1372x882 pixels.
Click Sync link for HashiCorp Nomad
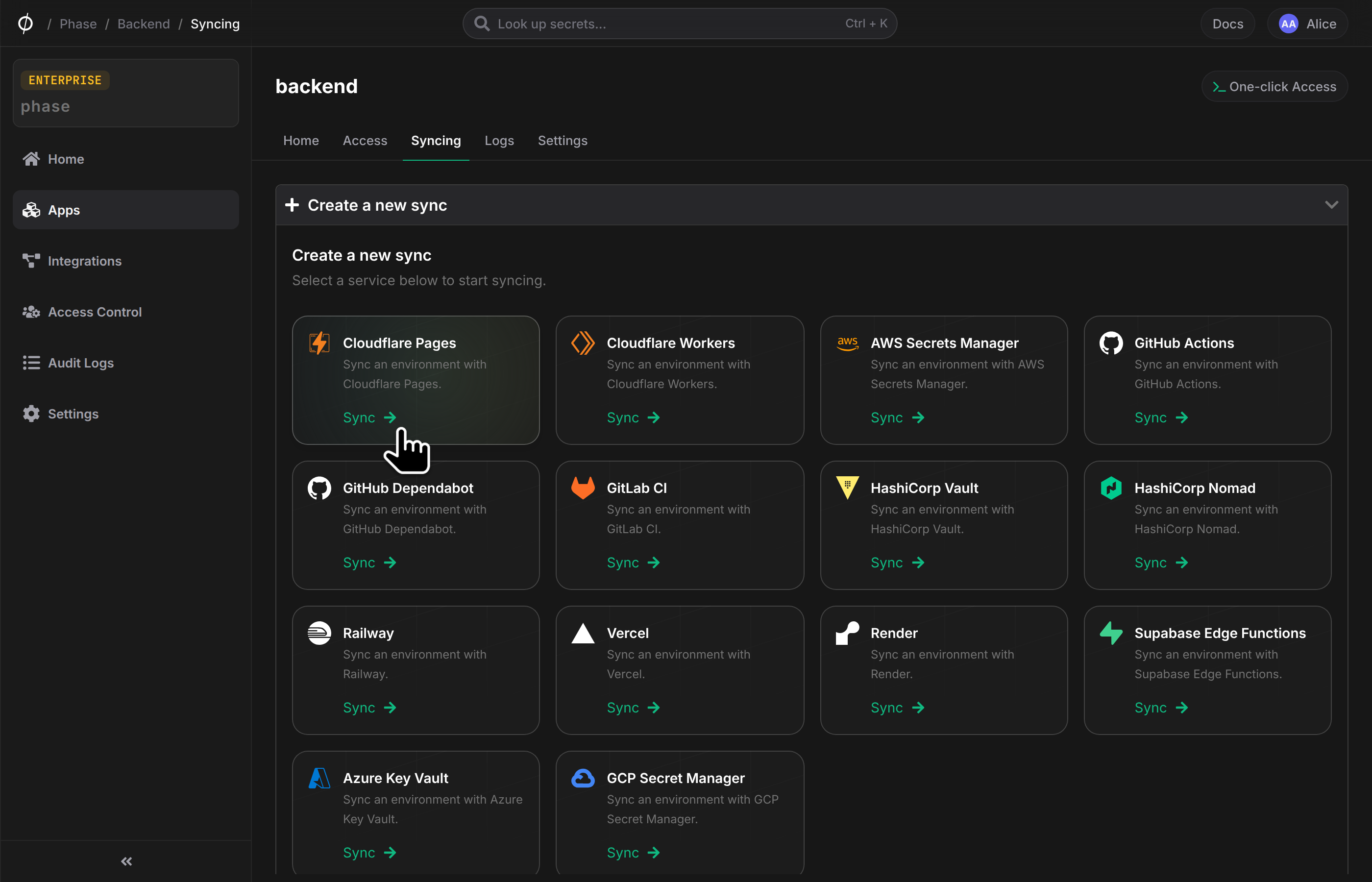pyautogui.click(x=1161, y=563)
